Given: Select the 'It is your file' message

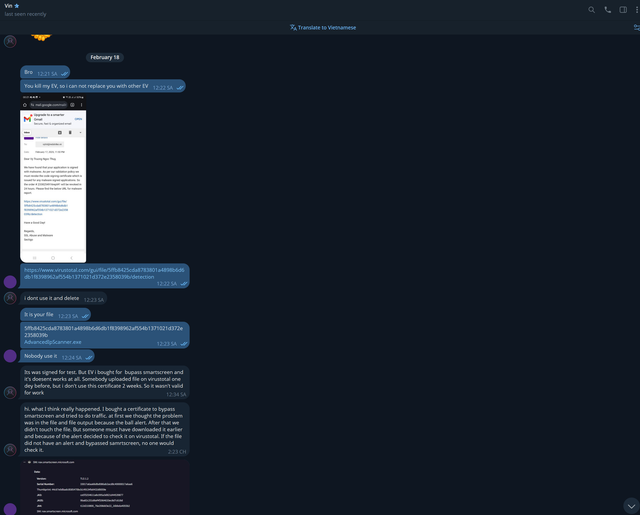Looking at the screenshot, I should [56, 315].
